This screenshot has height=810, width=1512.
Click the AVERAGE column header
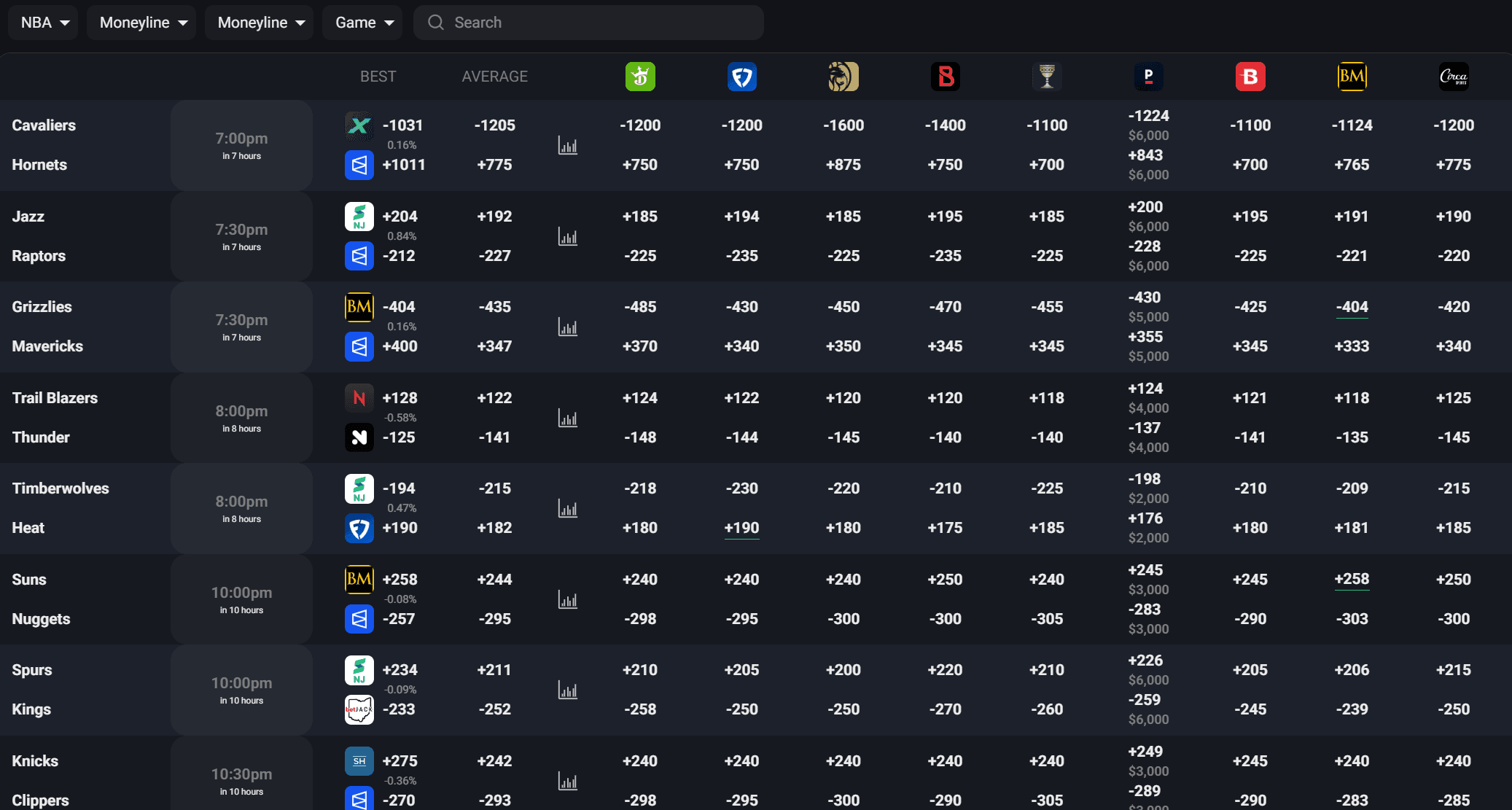494,77
